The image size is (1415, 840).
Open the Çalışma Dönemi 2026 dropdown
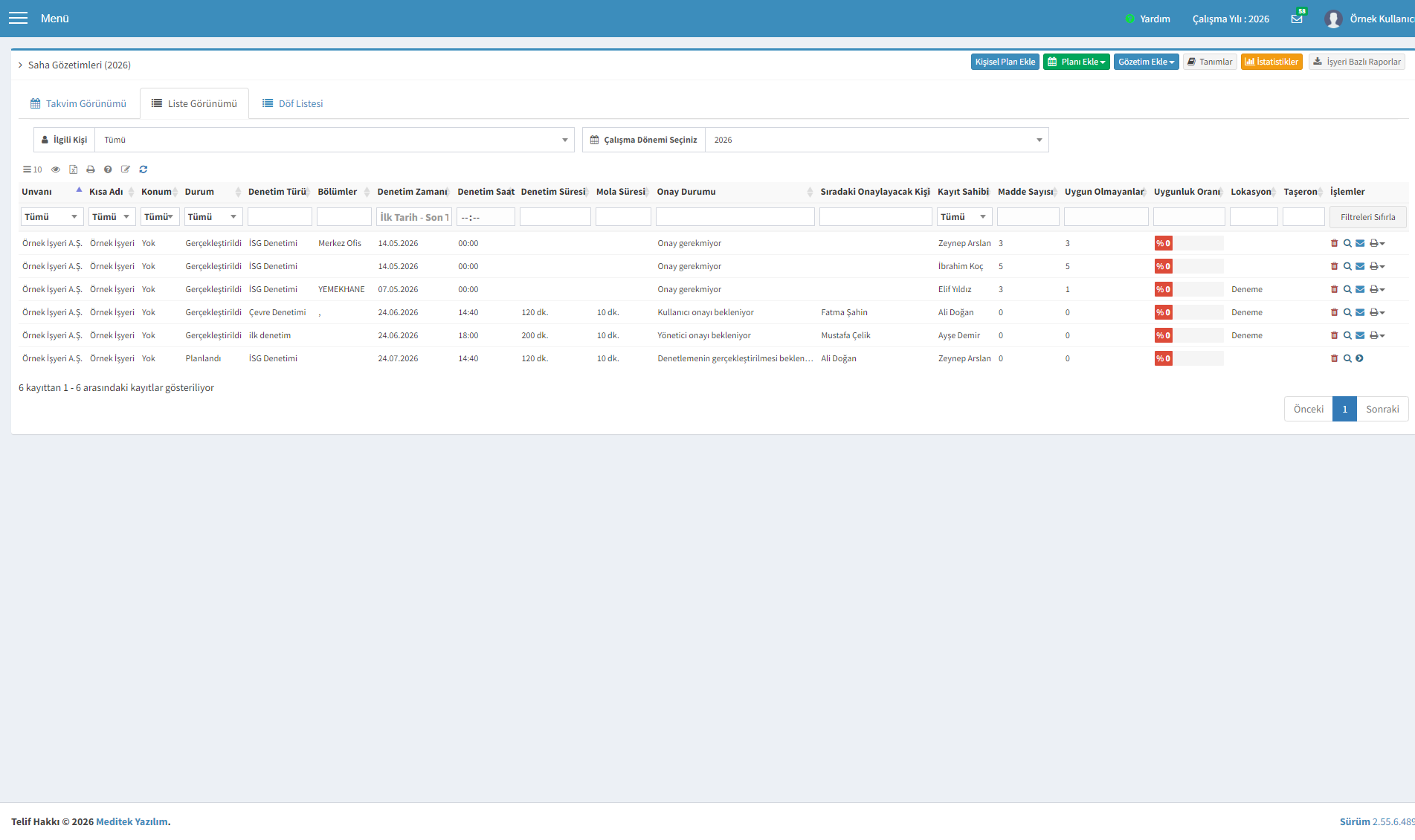point(877,140)
